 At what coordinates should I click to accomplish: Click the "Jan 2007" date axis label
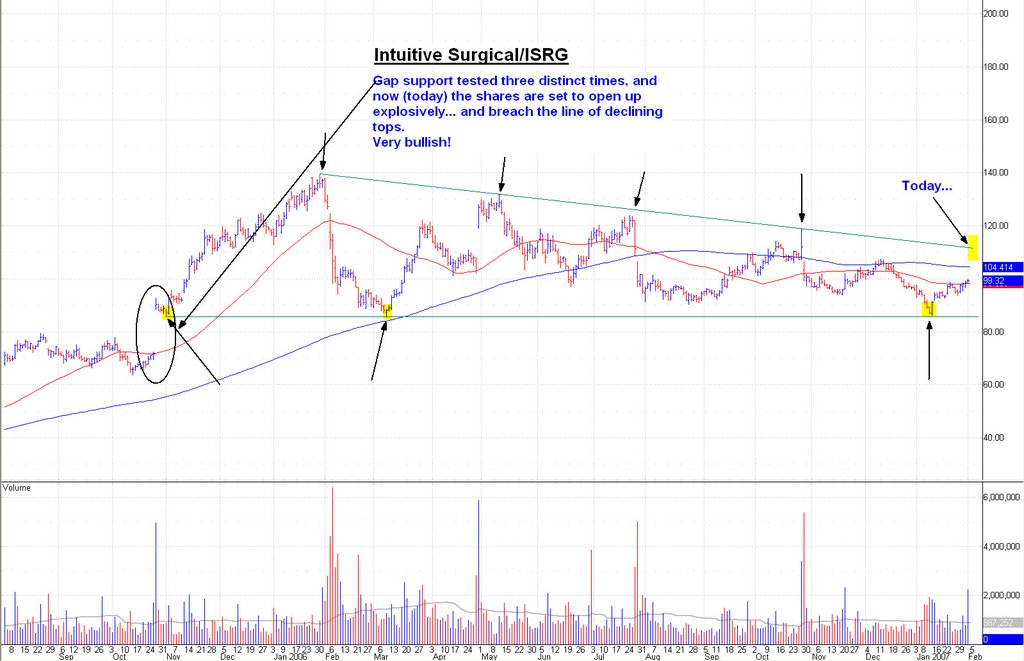click(x=934, y=656)
